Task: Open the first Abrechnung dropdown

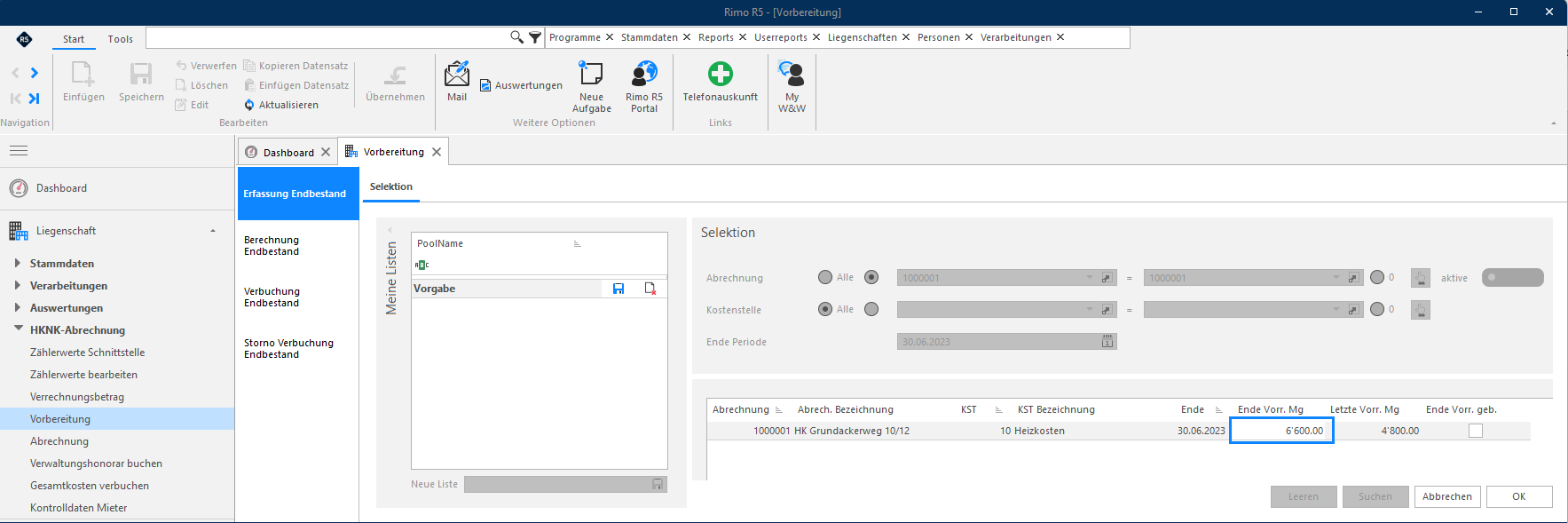Action: [1090, 278]
